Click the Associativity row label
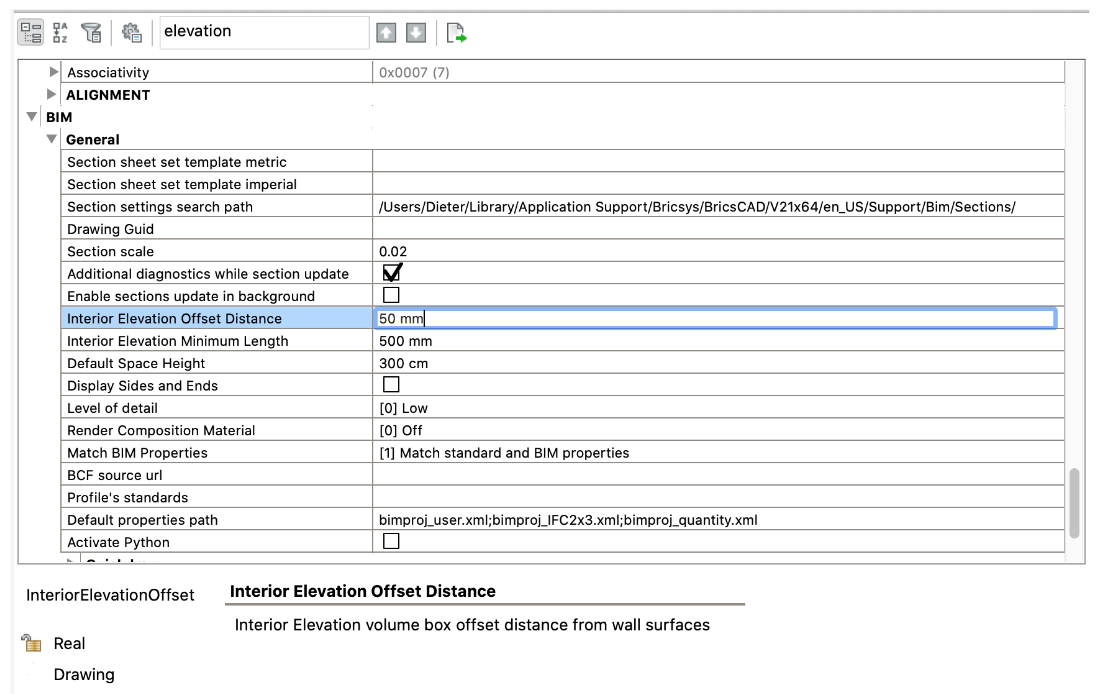This screenshot has width=1096, height=694. coord(108,72)
